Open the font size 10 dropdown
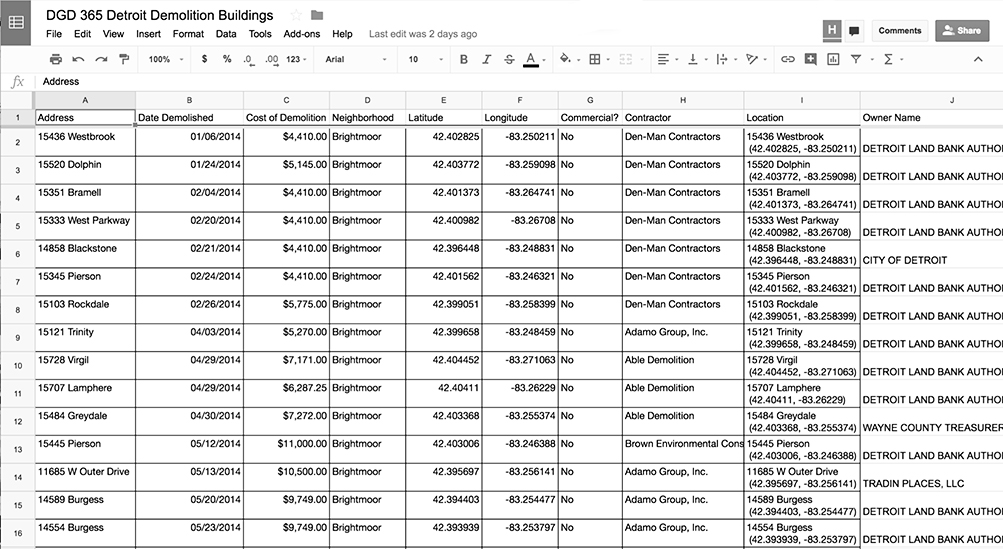Screen dimensions: 1003x549 pos(425,59)
